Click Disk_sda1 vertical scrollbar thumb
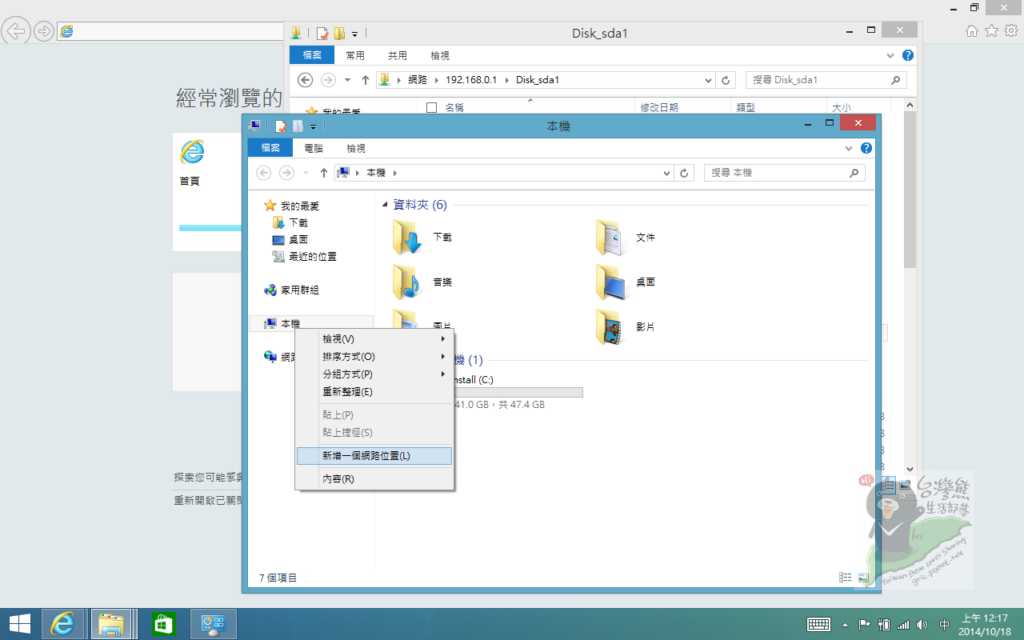 click(x=910, y=189)
